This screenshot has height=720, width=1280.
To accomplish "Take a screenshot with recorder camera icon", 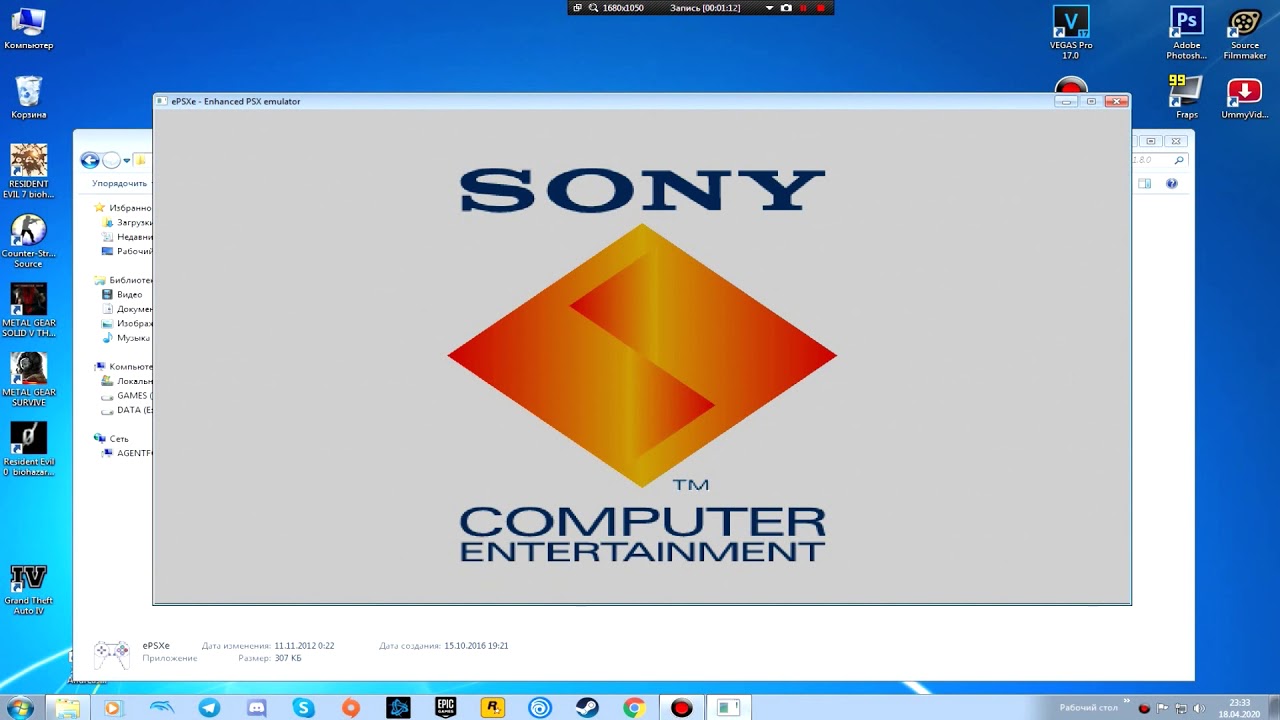I will pos(786,8).
